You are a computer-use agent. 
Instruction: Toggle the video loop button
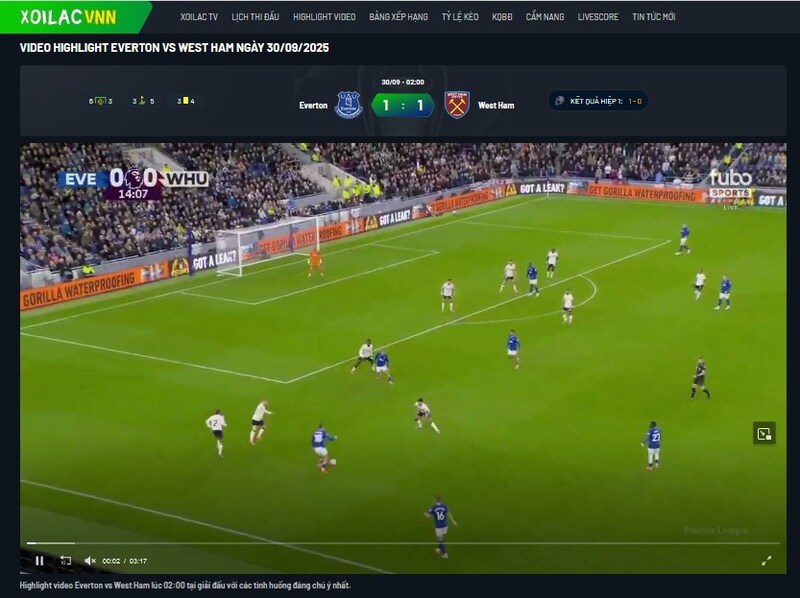[x=65, y=561]
